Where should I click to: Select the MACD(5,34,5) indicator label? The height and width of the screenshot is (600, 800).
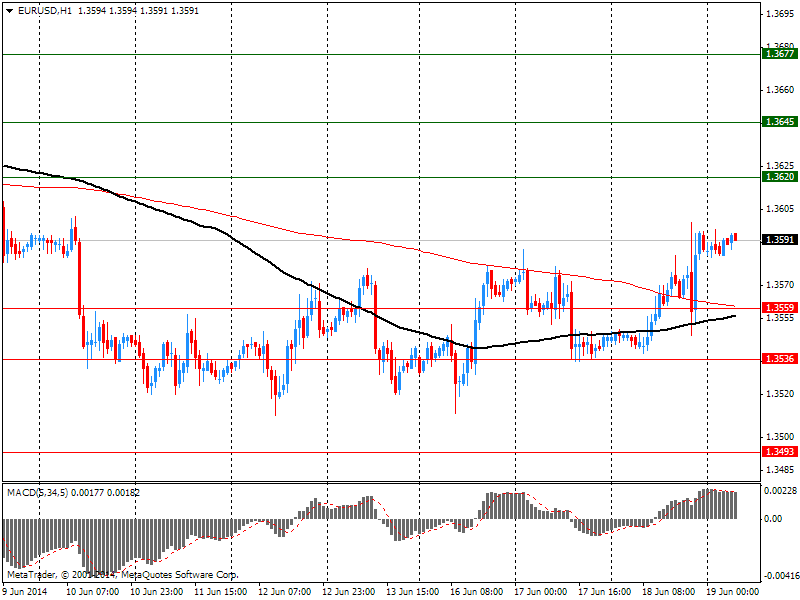click(x=37, y=493)
